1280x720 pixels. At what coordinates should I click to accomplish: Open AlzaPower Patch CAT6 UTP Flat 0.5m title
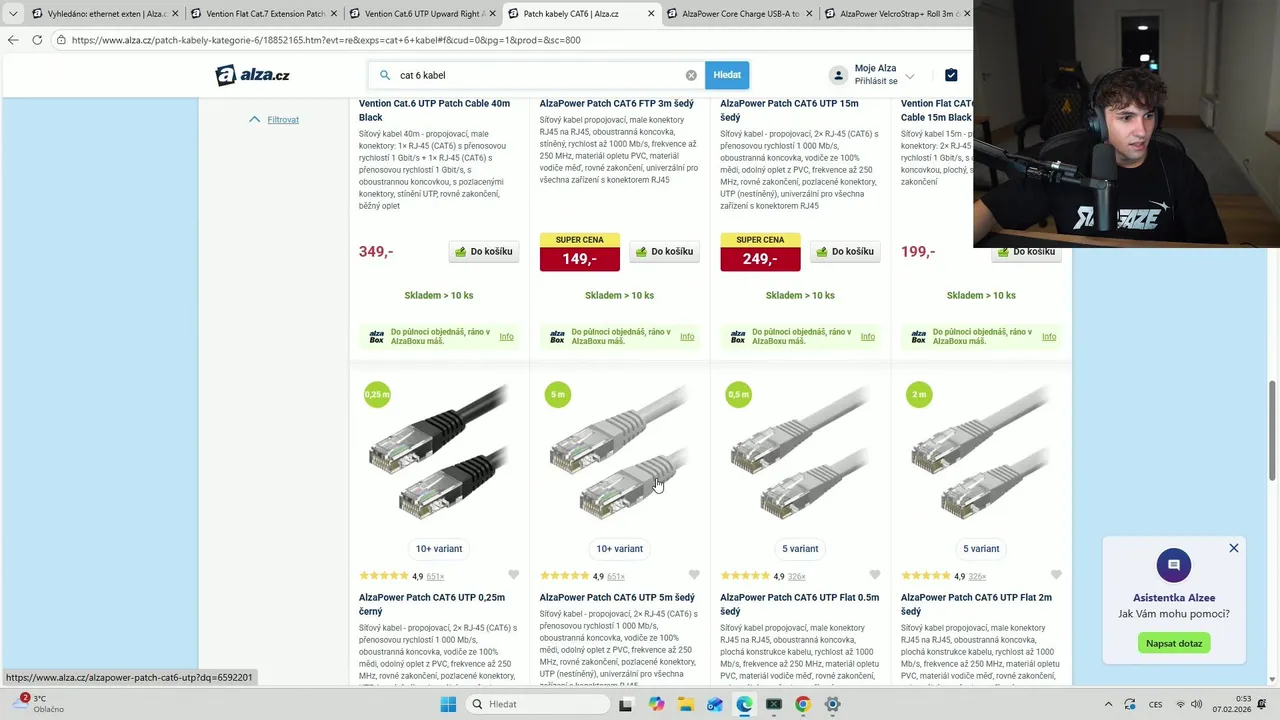pyautogui.click(x=800, y=604)
